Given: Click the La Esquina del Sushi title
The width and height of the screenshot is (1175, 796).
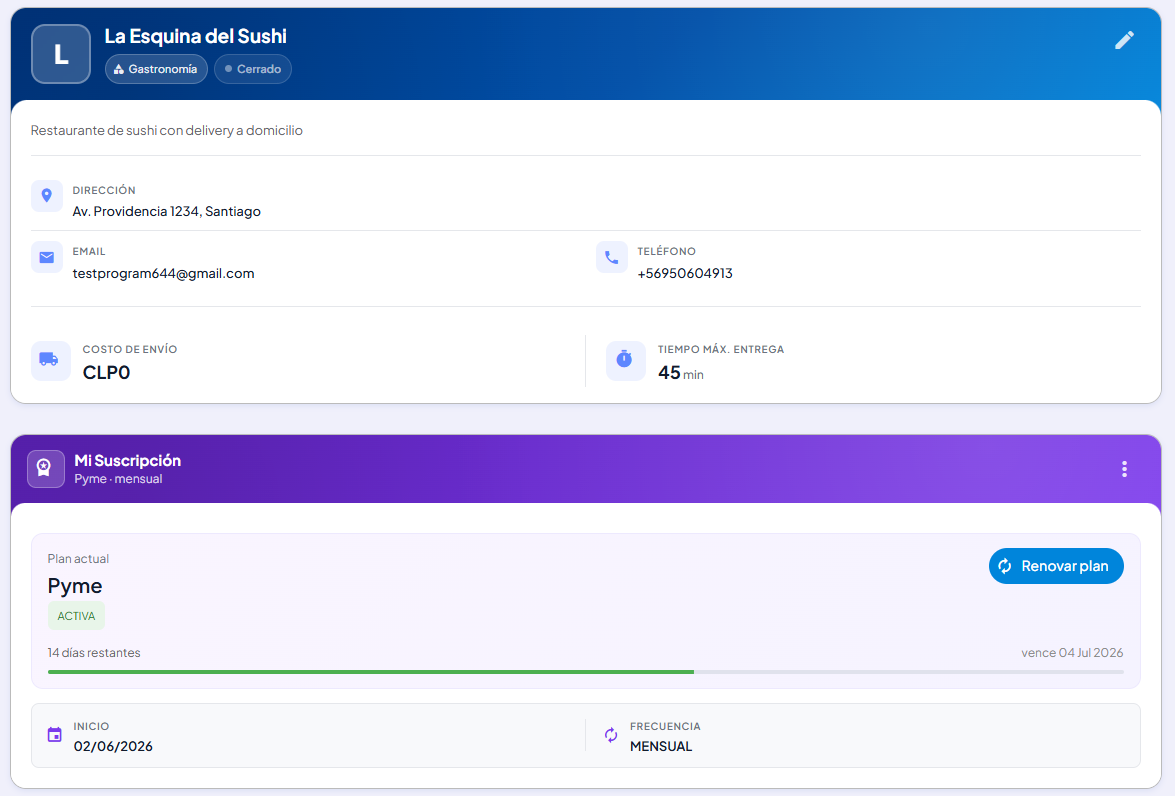Looking at the screenshot, I should click(196, 36).
